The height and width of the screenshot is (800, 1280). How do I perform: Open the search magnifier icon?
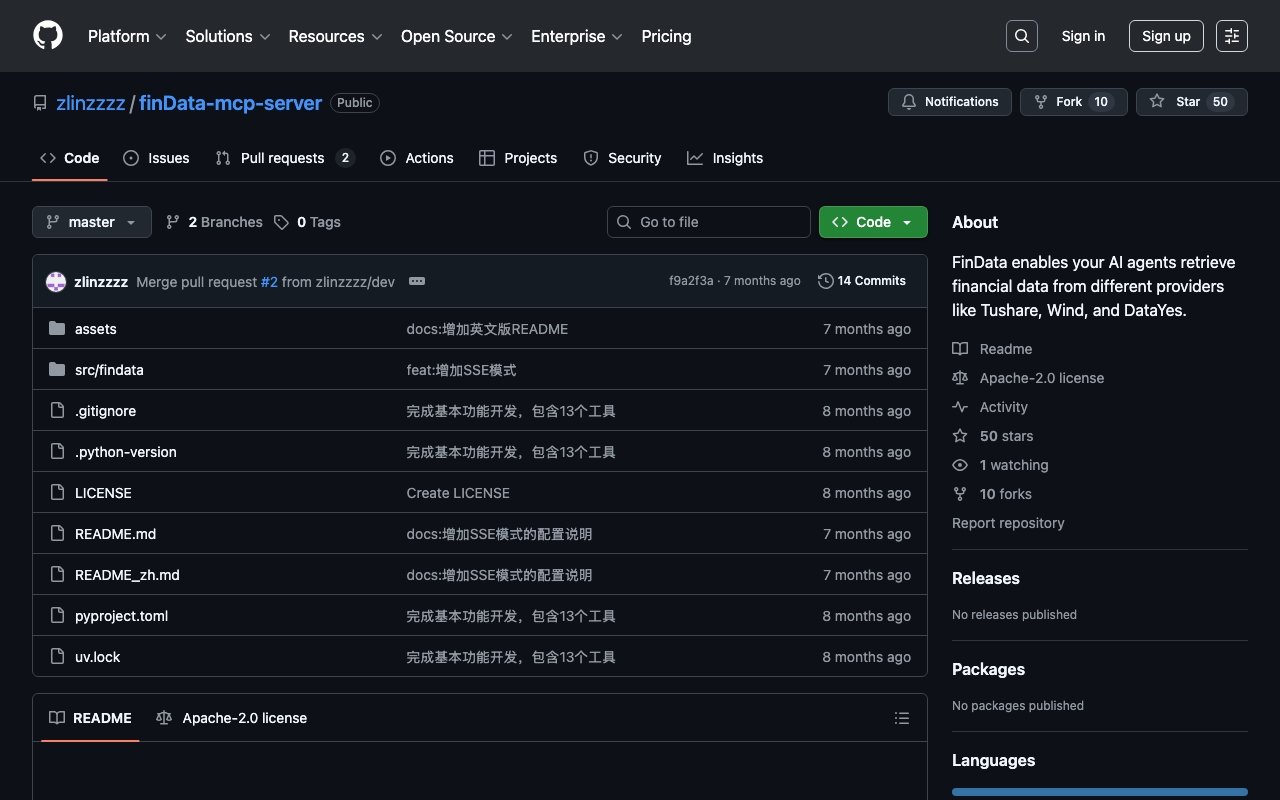(1022, 36)
